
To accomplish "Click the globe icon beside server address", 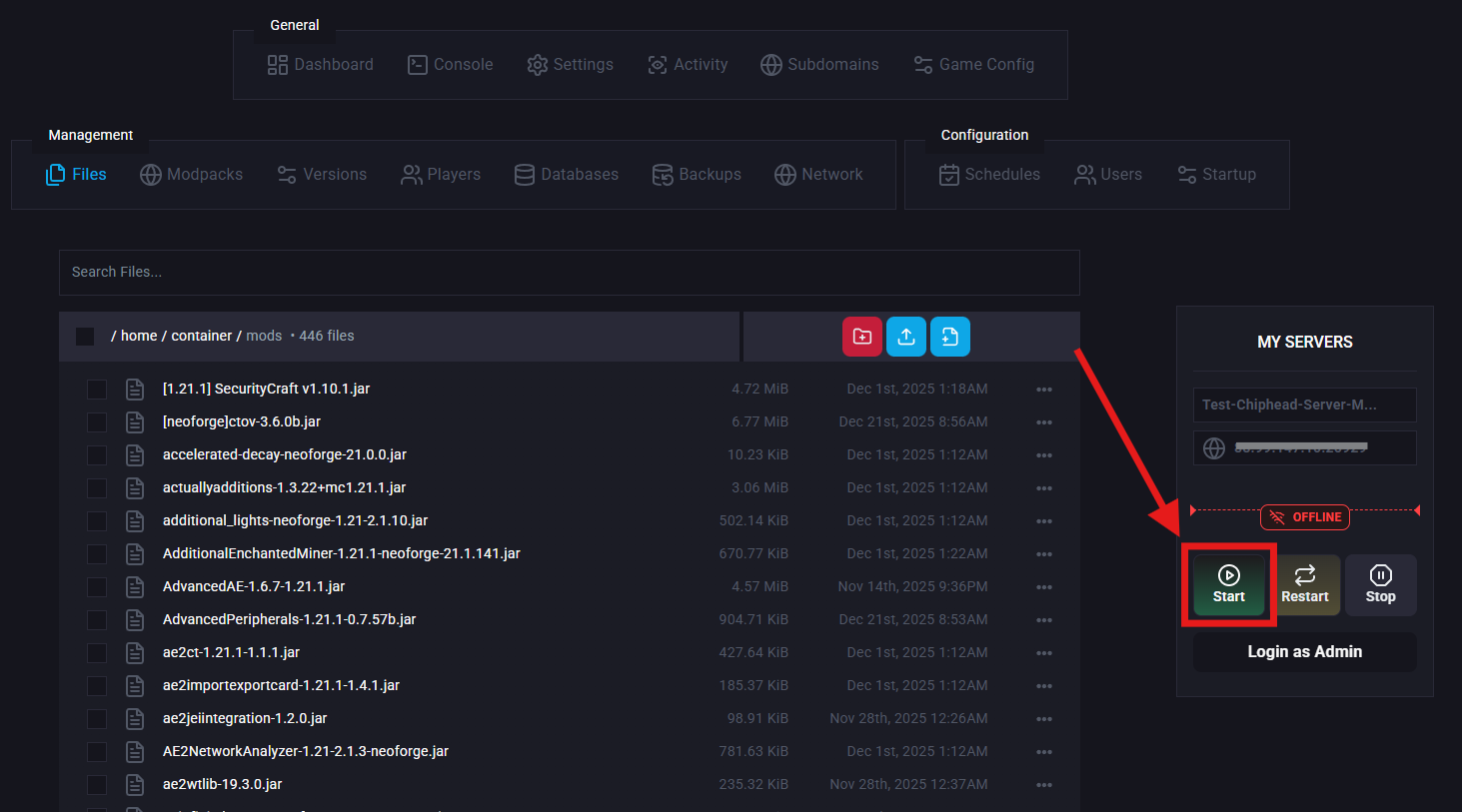I will [x=1214, y=448].
